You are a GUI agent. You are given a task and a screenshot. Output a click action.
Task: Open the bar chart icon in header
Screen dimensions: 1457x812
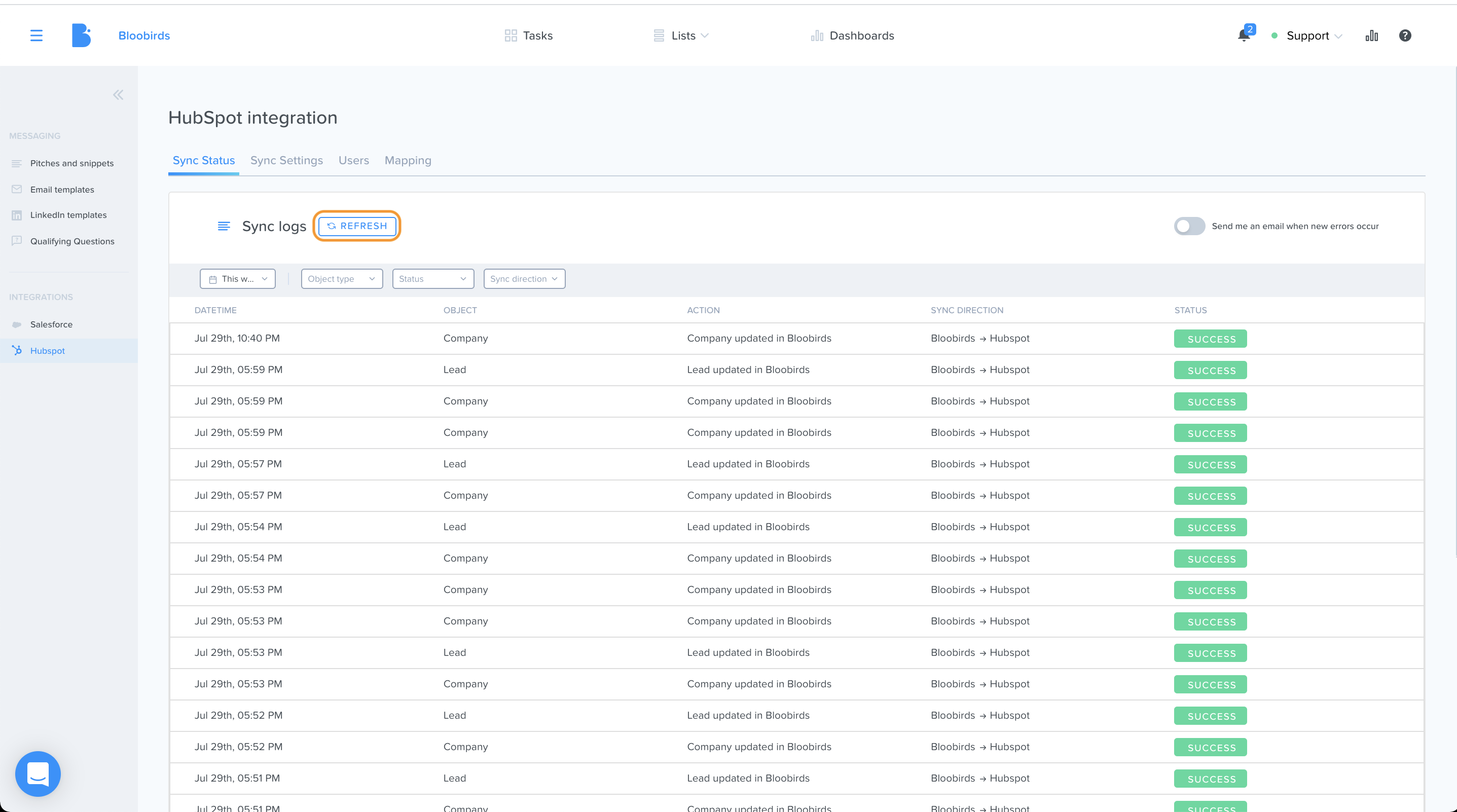click(x=1372, y=35)
